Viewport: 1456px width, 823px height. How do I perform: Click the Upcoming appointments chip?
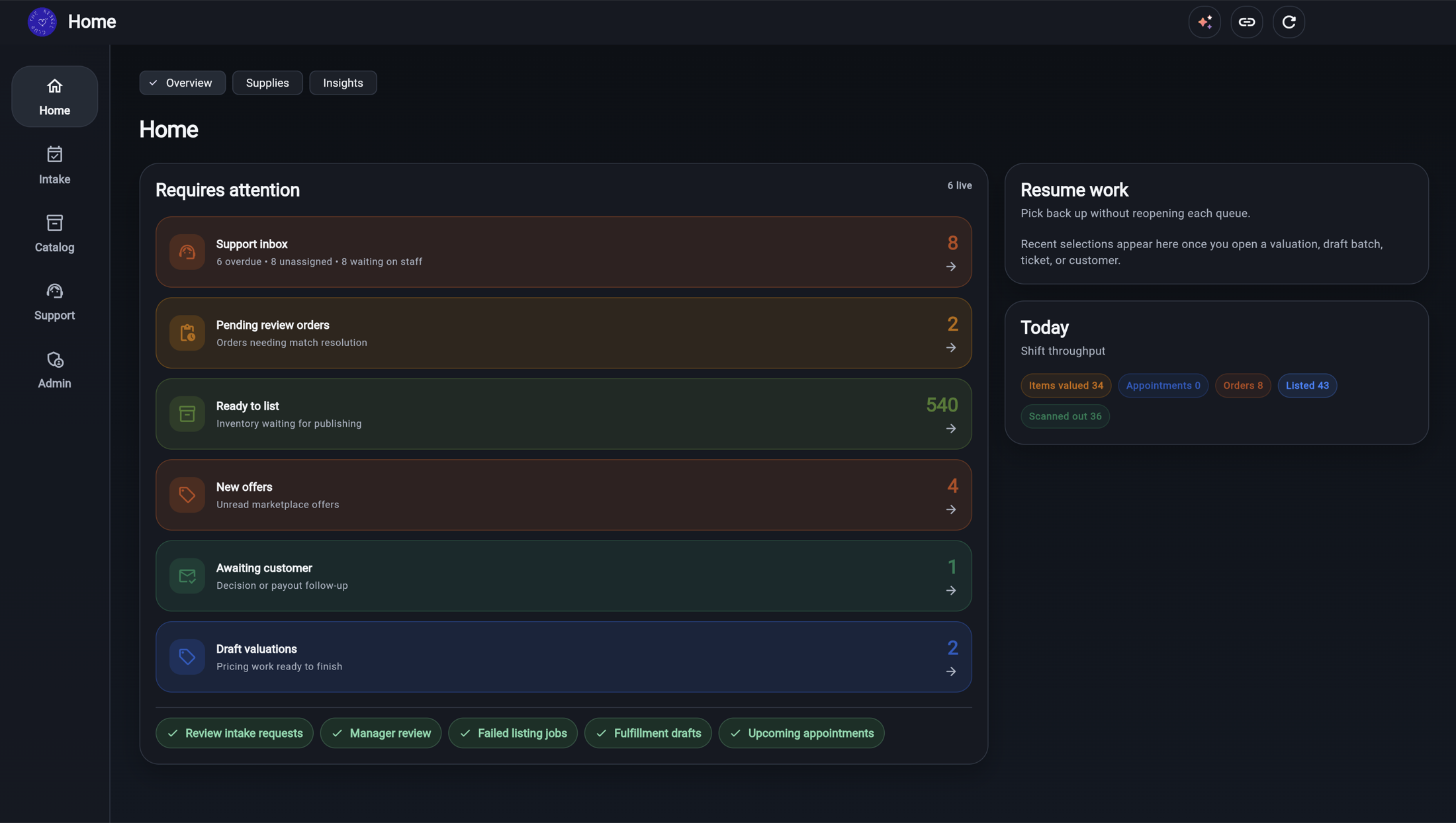point(801,733)
